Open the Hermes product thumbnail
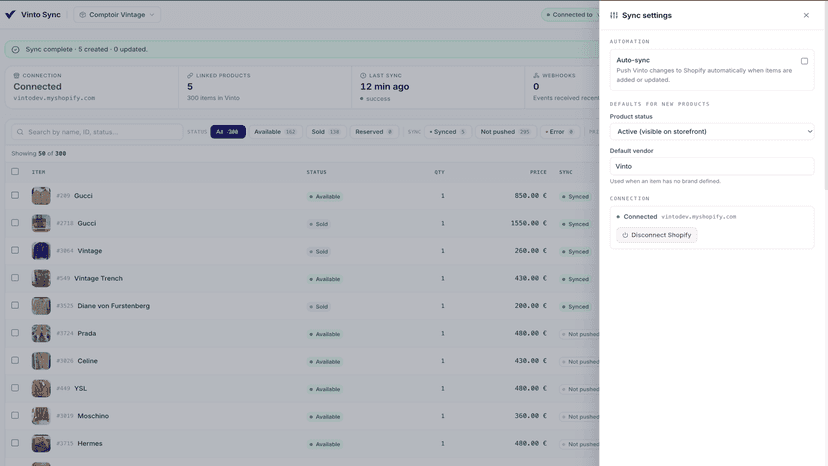The image size is (828, 466). pos(41,443)
